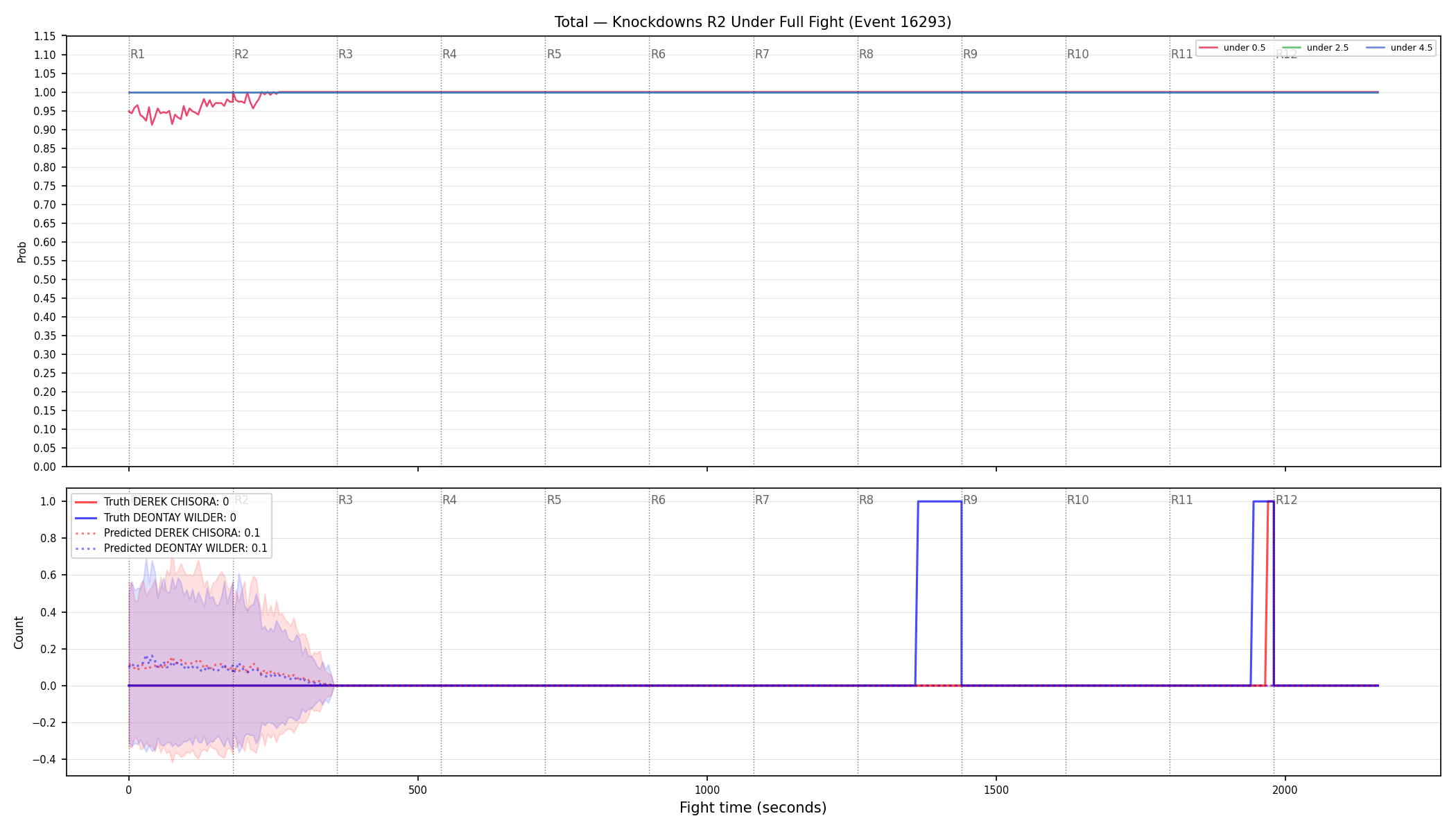Click the 0.25 tick on the Prob axis
Image resolution: width=1456 pixels, height=832 pixels.
(45, 373)
